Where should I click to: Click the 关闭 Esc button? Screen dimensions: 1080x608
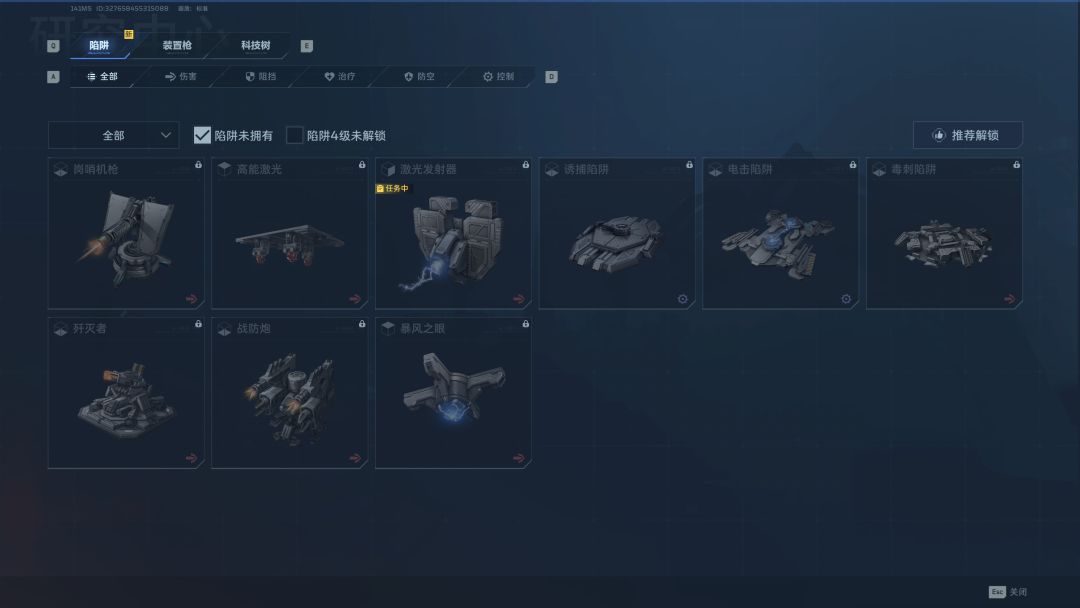(1008, 592)
